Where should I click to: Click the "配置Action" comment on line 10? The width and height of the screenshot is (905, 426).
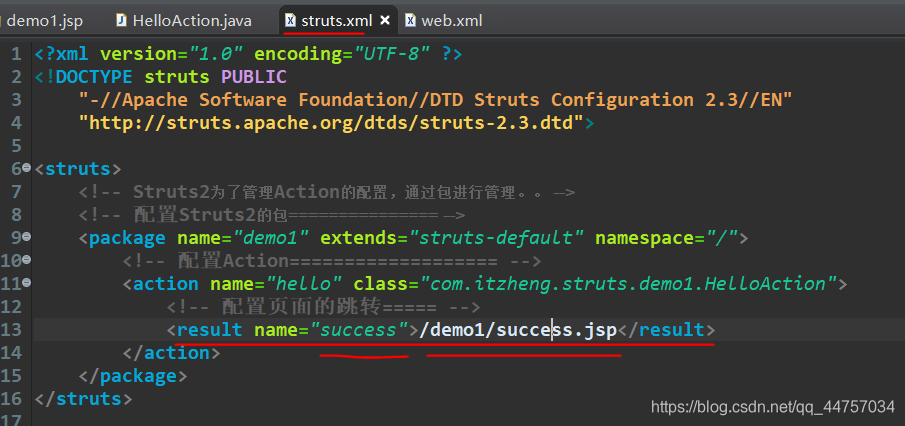pos(332,261)
